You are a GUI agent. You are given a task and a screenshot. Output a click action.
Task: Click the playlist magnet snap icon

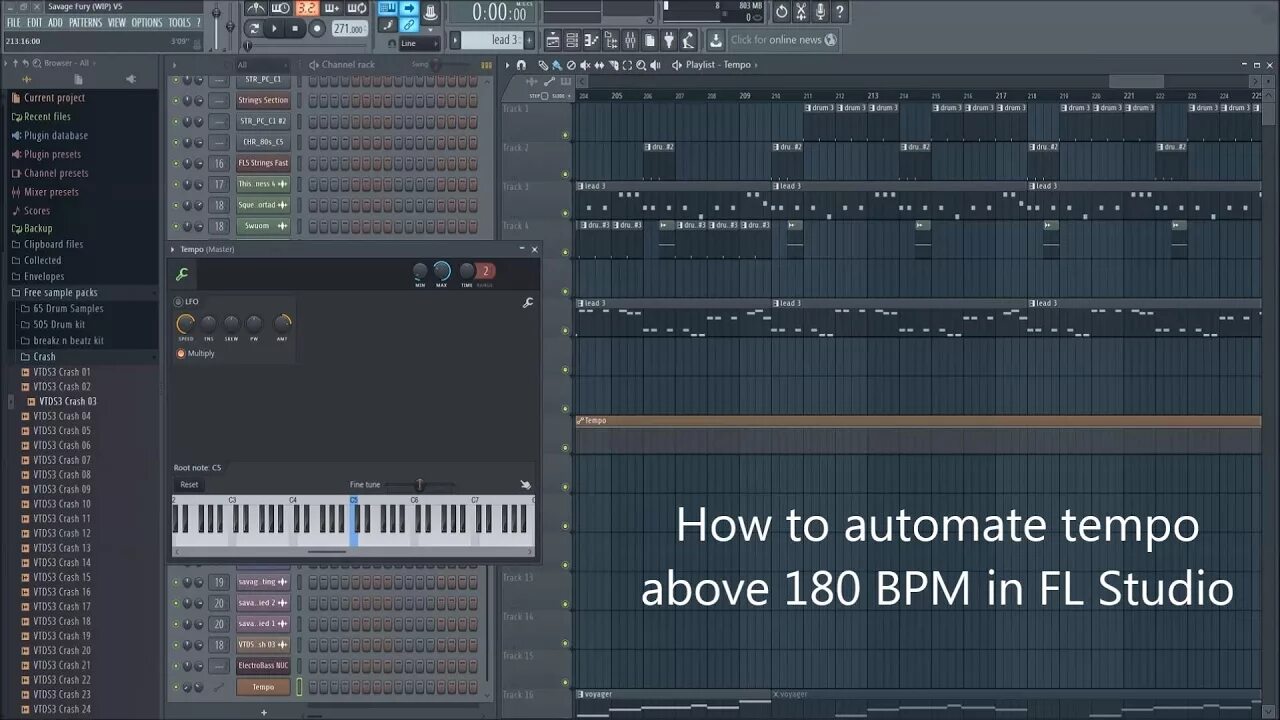click(x=521, y=65)
